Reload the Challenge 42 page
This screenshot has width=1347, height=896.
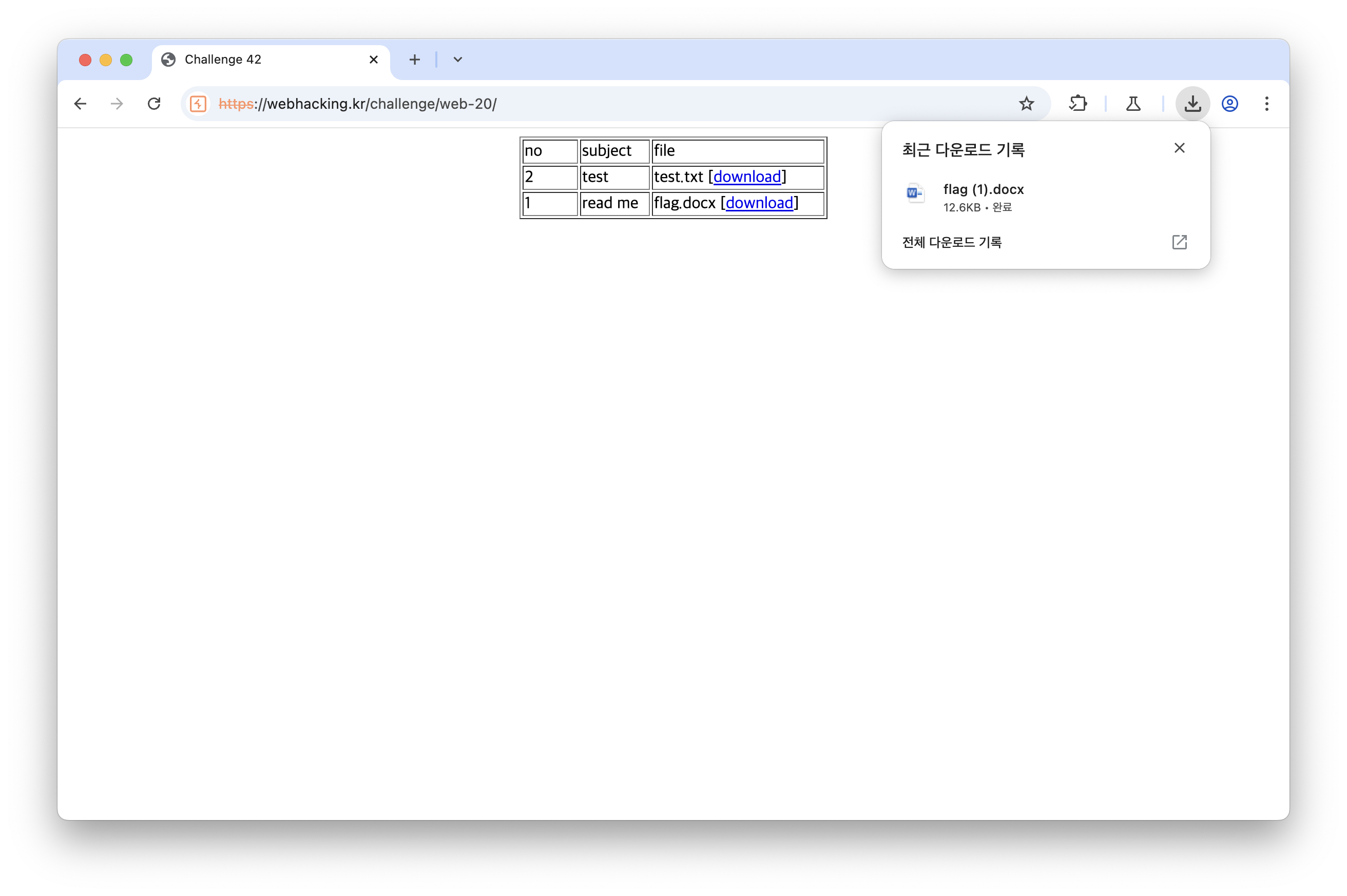click(x=153, y=104)
